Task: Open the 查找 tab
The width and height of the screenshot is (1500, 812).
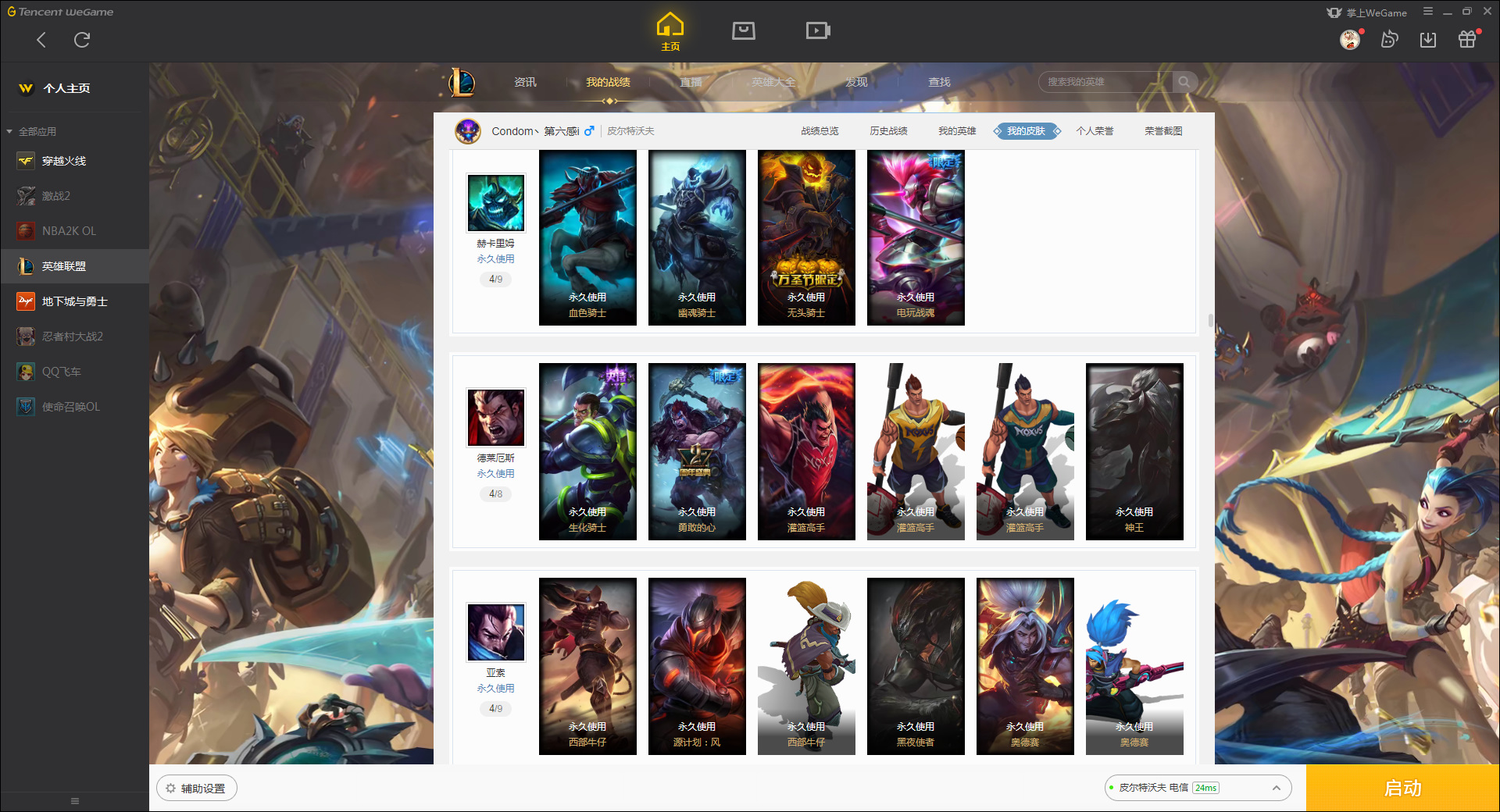Action: click(939, 82)
